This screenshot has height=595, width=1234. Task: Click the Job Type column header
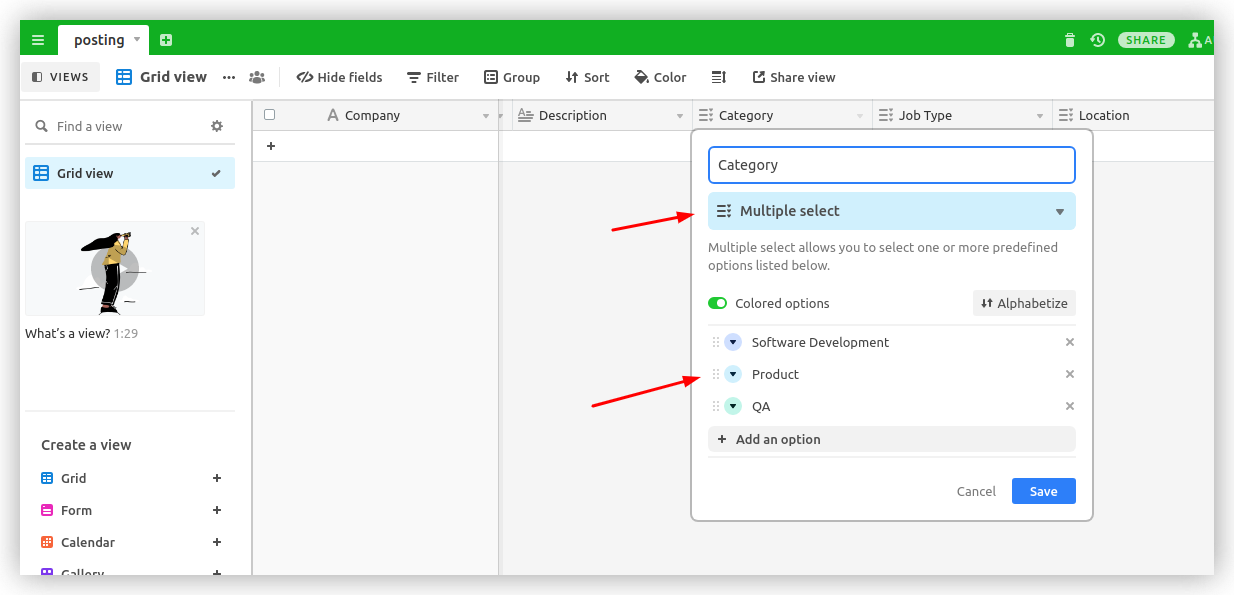pyautogui.click(x=962, y=115)
